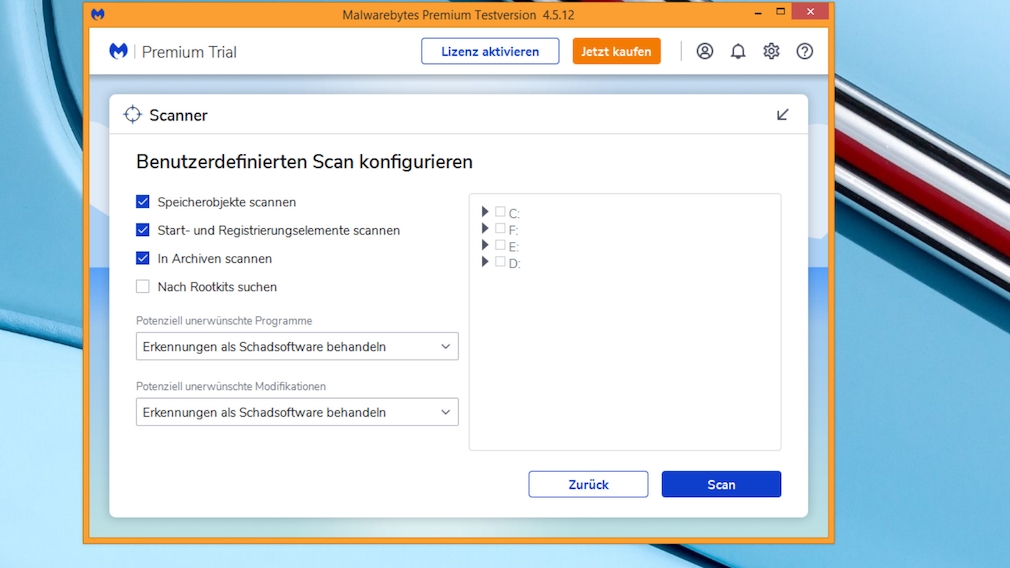
Task: Check the D: drive checkbox
Action: [x=500, y=262]
